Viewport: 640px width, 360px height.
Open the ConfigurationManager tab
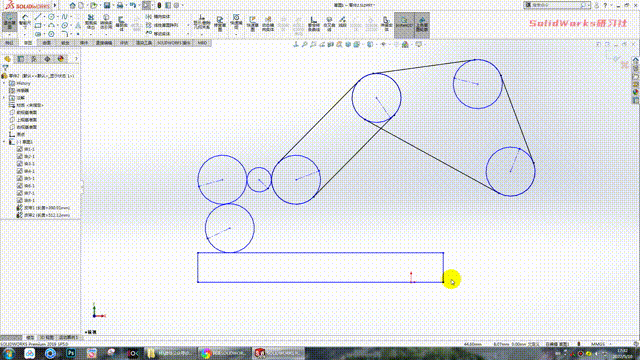tap(34, 59)
